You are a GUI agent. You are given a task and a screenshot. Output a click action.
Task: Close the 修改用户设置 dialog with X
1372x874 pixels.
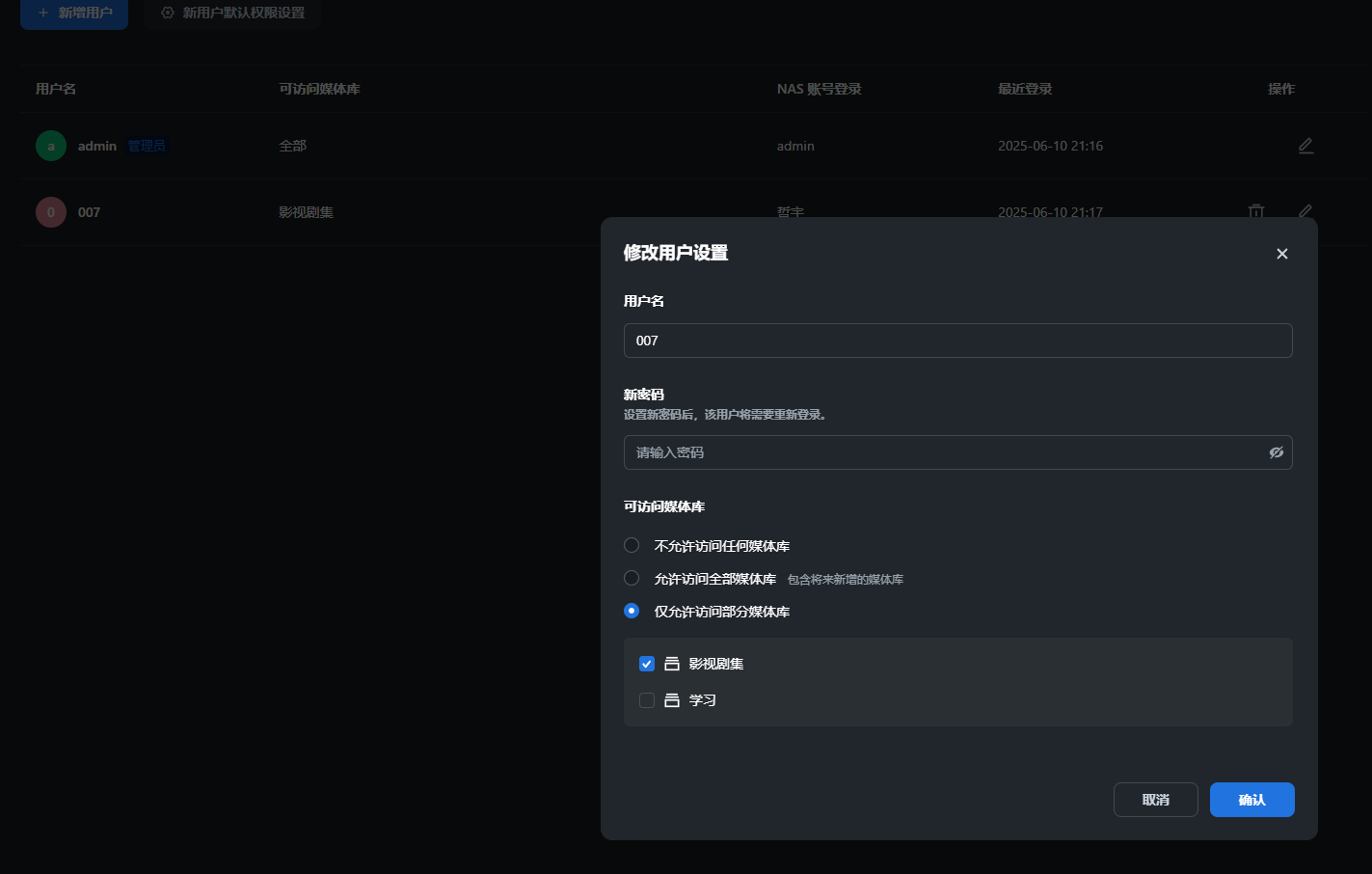pyautogui.click(x=1281, y=254)
